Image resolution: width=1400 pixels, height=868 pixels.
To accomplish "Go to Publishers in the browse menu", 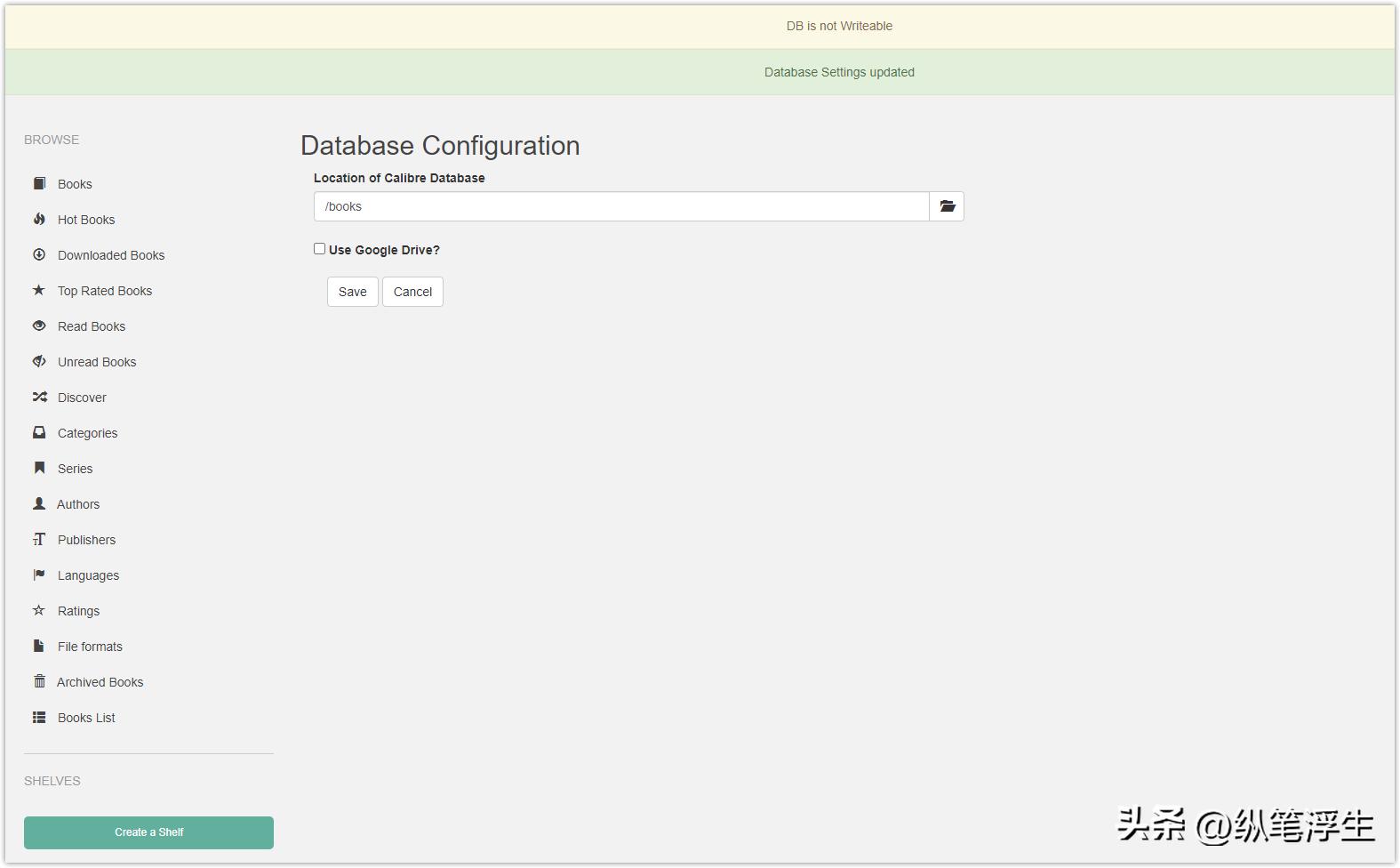I will 86,540.
